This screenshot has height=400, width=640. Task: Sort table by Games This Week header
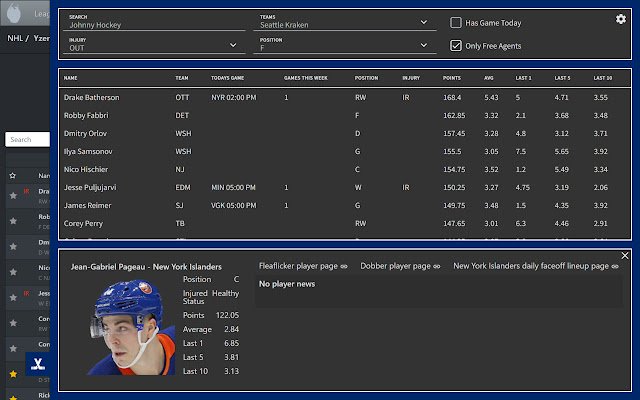306,78
